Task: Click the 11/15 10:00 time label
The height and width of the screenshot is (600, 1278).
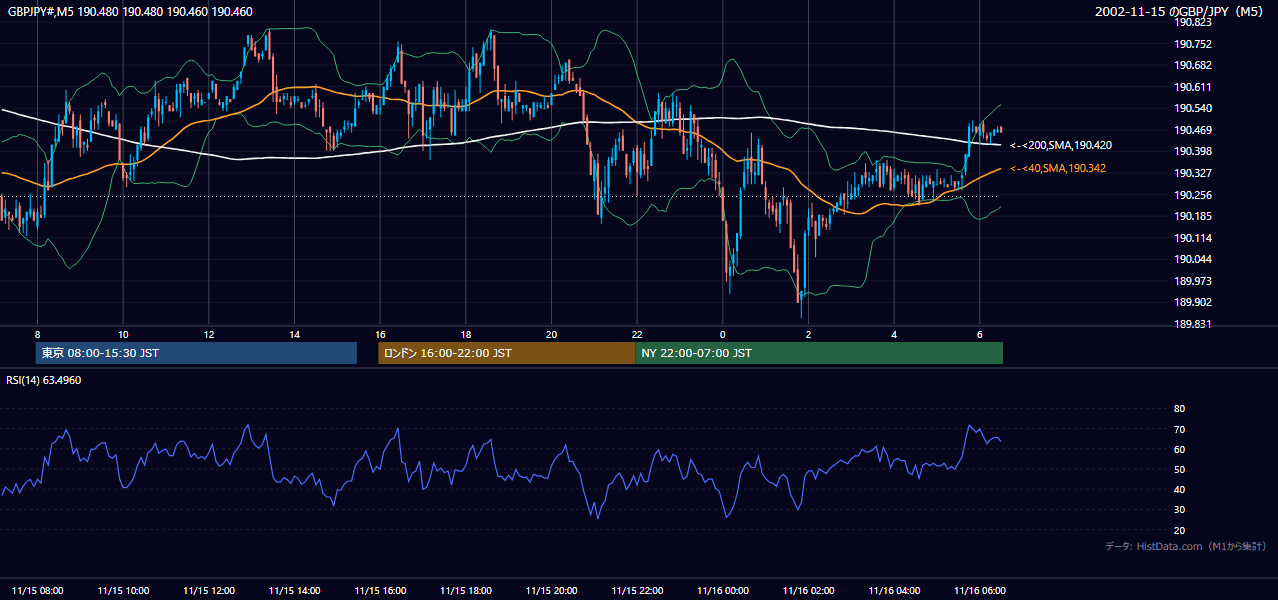Action: pos(124,590)
